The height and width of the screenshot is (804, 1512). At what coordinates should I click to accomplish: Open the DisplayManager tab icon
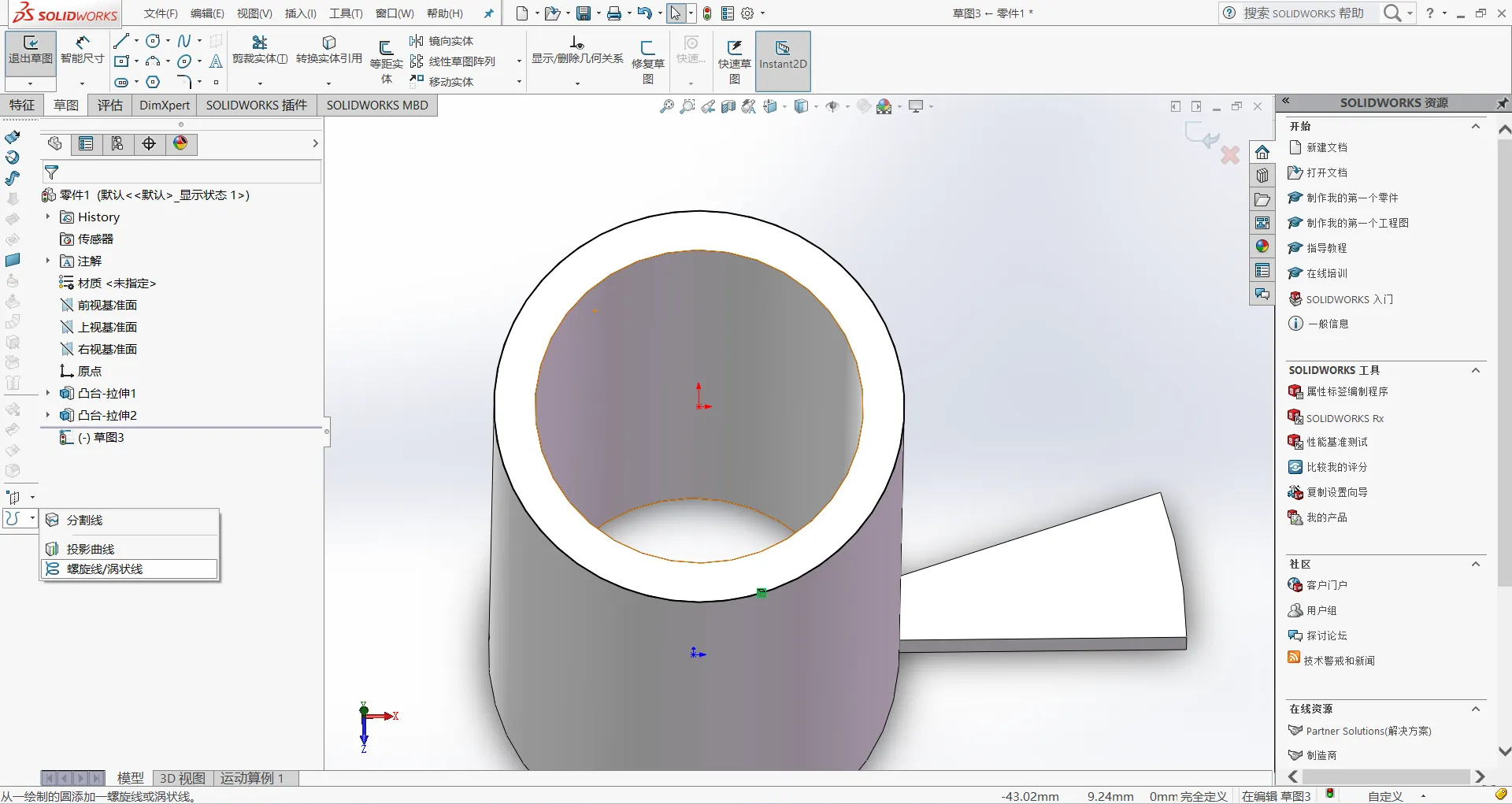pos(180,143)
